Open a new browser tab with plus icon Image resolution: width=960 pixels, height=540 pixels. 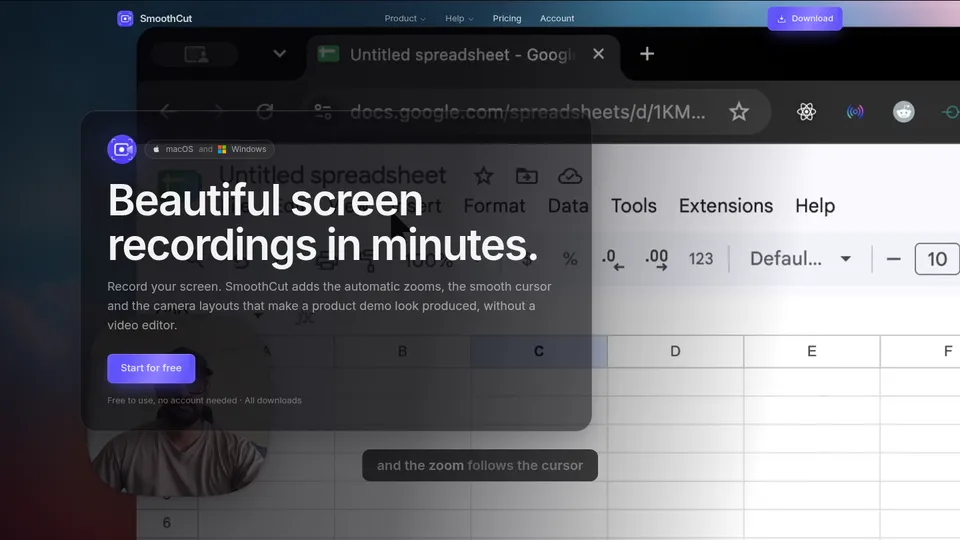[647, 54]
